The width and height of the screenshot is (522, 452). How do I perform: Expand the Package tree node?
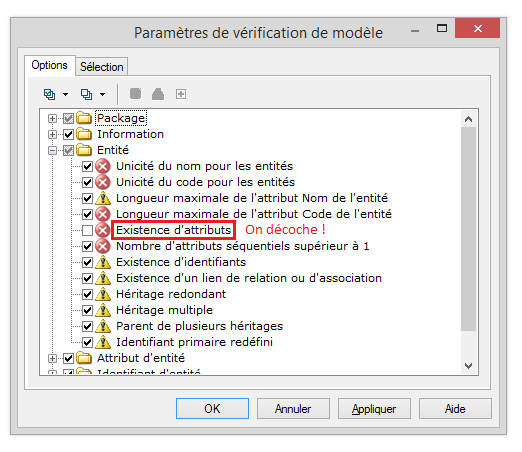click(52, 118)
